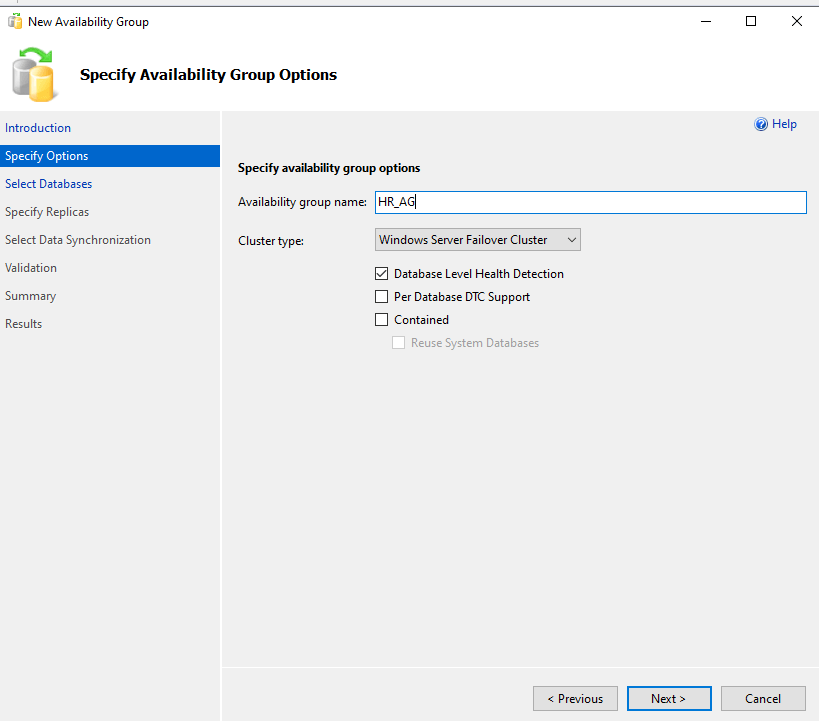This screenshot has width=819, height=721.
Task: Enable Per Database DTC Support
Action: point(381,297)
